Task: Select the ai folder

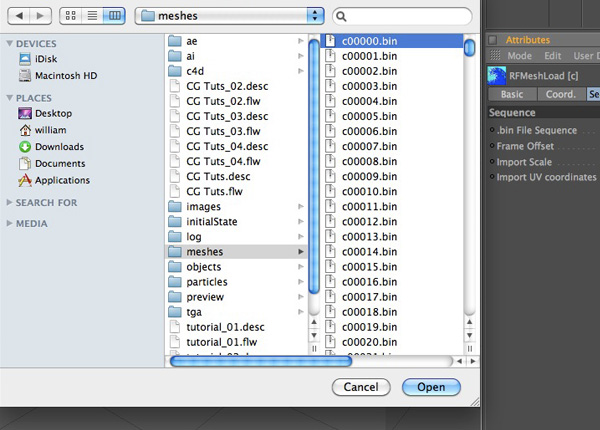Action: 236,56
